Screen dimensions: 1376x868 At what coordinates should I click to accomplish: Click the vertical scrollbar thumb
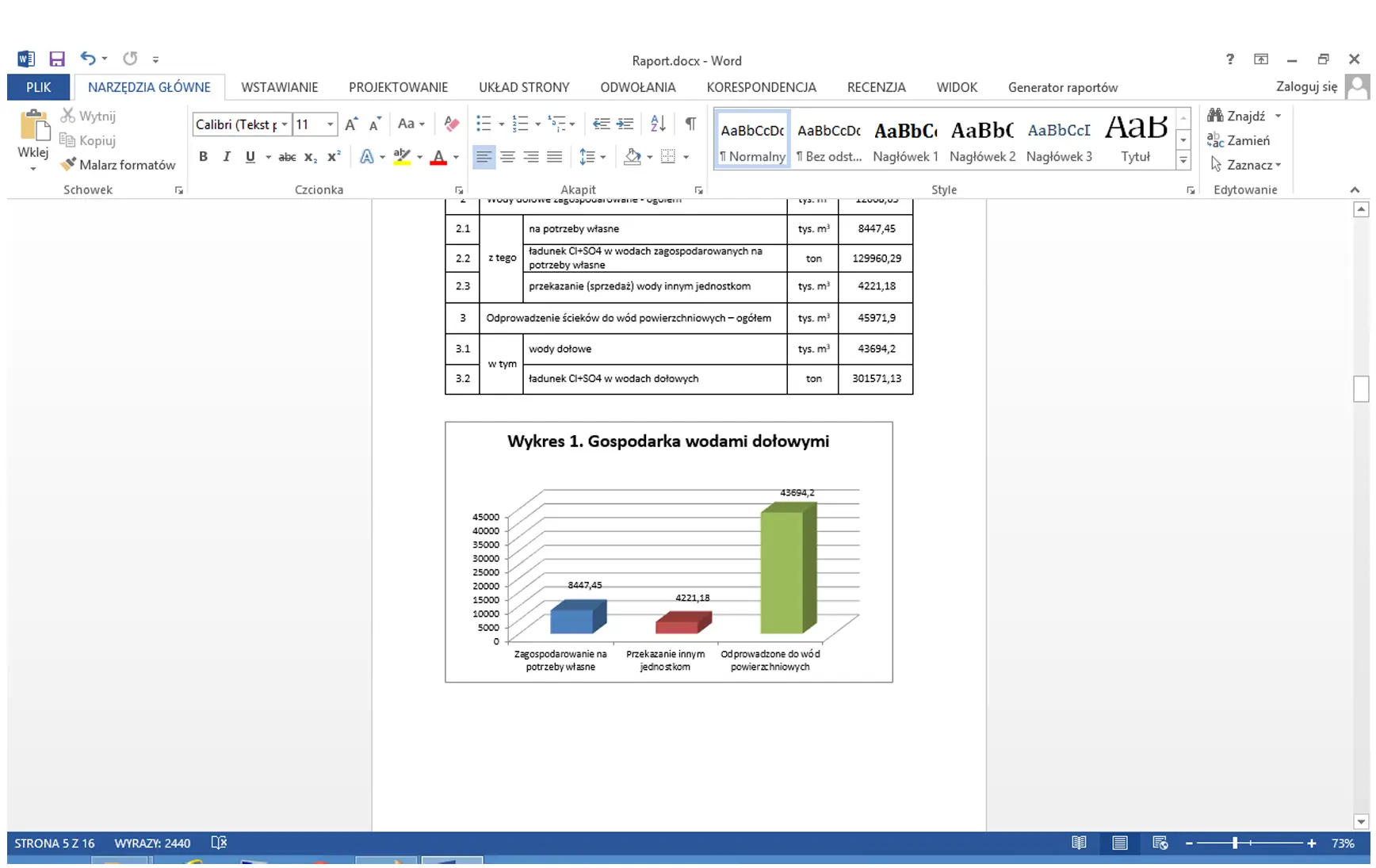click(1361, 388)
